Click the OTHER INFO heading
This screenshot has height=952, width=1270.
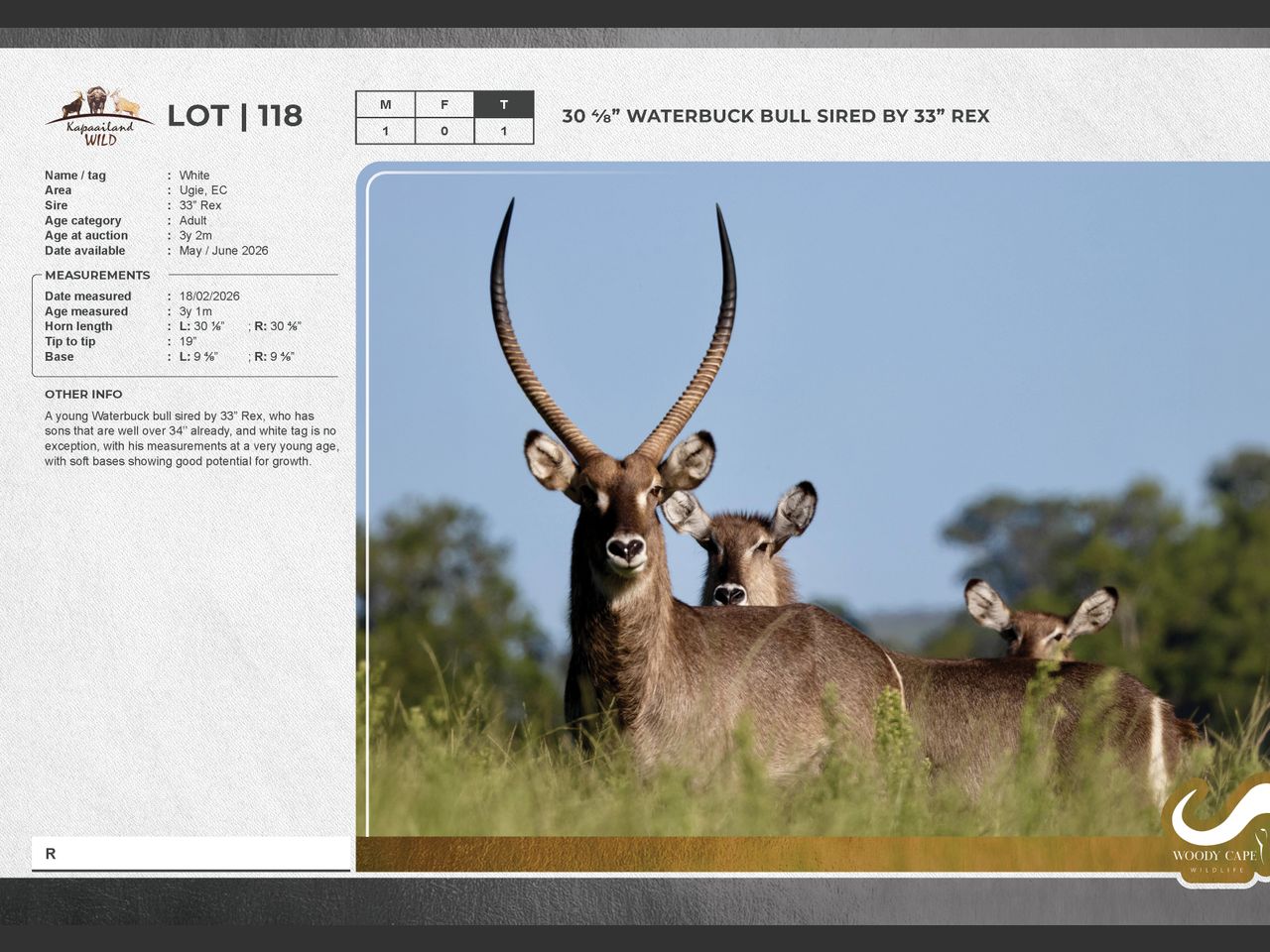(83, 394)
